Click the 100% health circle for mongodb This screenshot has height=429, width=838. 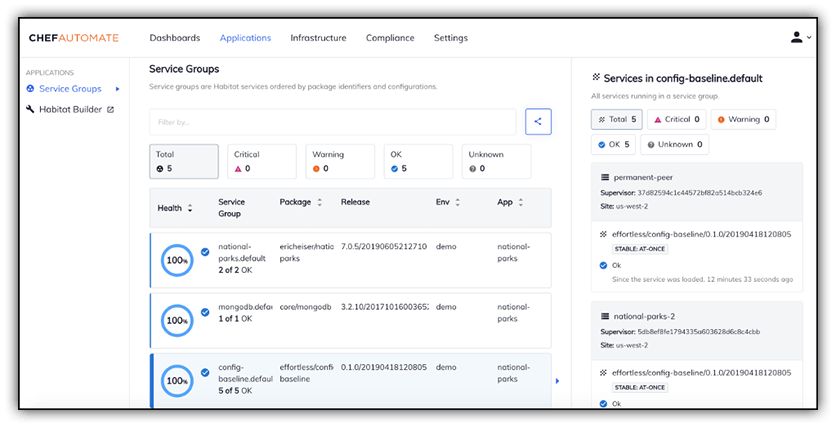(x=177, y=321)
